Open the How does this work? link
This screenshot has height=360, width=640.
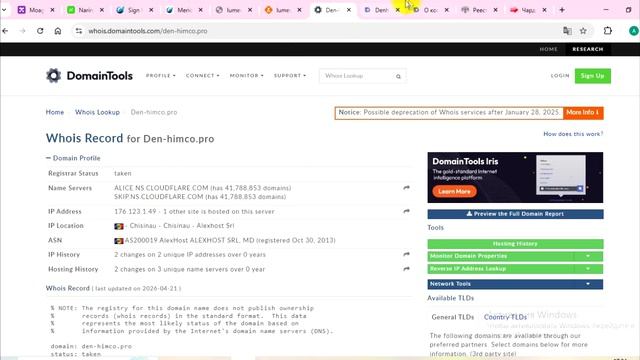point(573,134)
